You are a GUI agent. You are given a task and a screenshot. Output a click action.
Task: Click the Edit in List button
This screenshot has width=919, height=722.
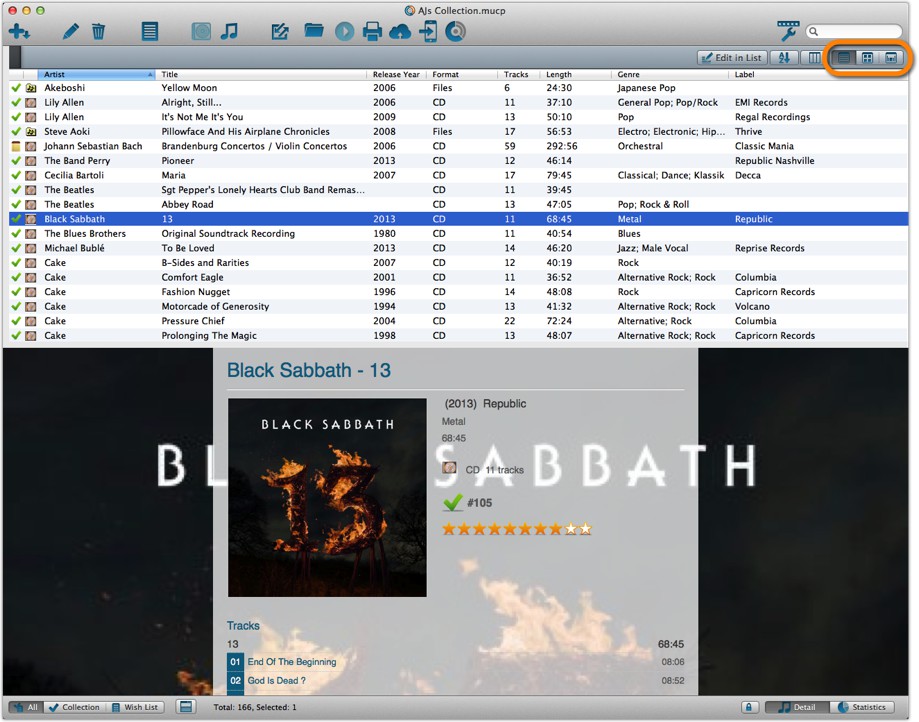[x=733, y=57]
